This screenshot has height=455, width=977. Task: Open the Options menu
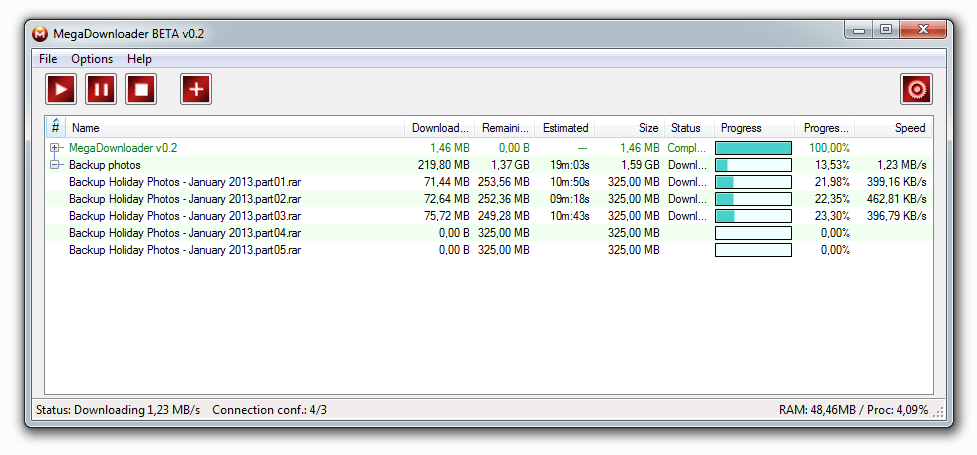click(x=92, y=59)
